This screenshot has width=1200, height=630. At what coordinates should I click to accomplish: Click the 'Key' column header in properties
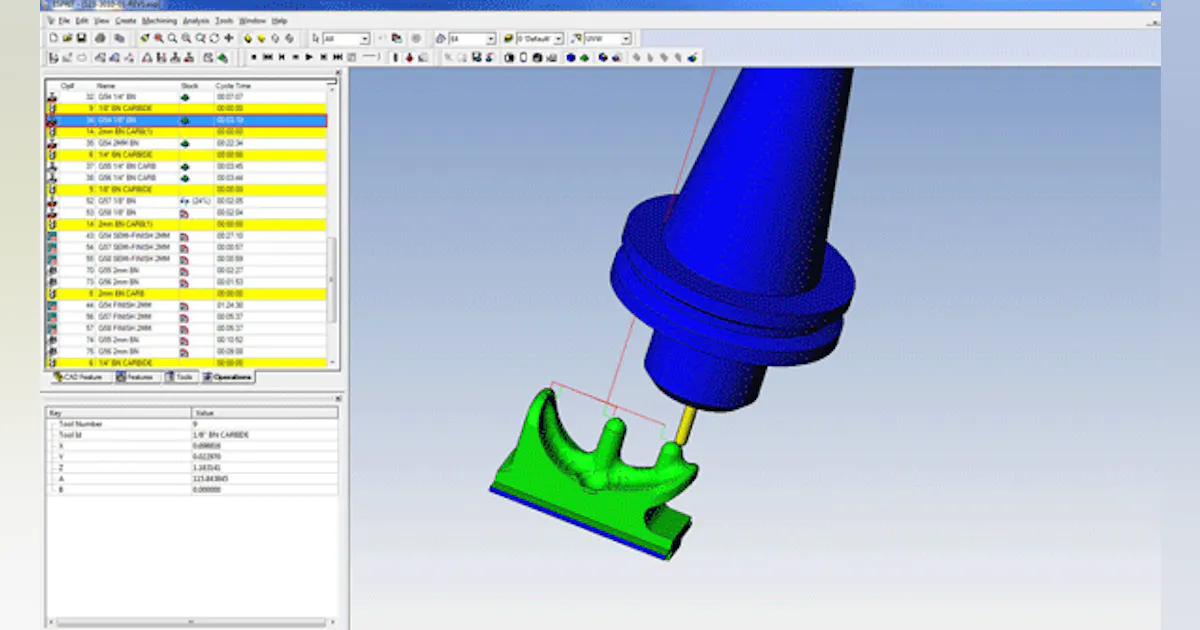pos(118,412)
